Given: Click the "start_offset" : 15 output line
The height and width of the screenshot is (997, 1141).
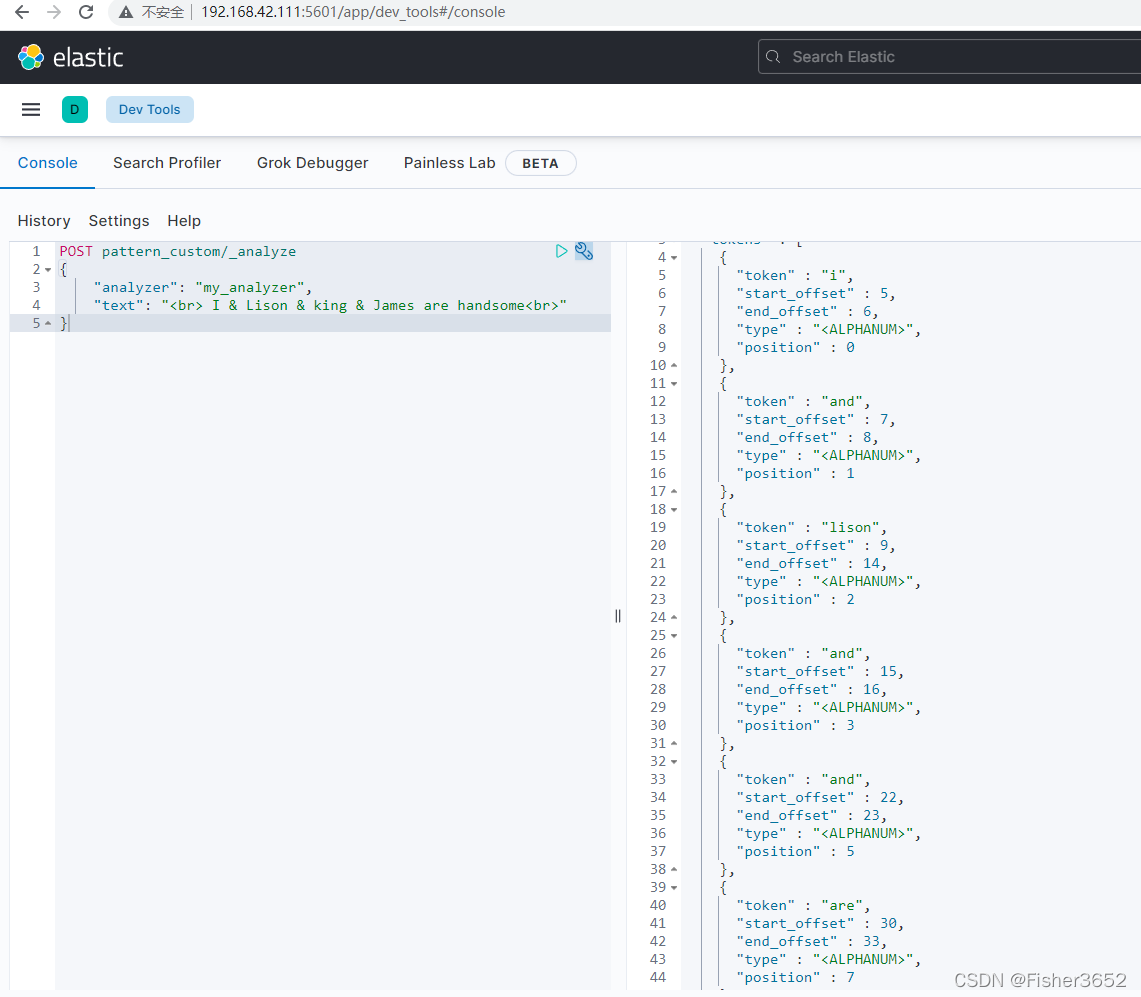Looking at the screenshot, I should 819,672.
